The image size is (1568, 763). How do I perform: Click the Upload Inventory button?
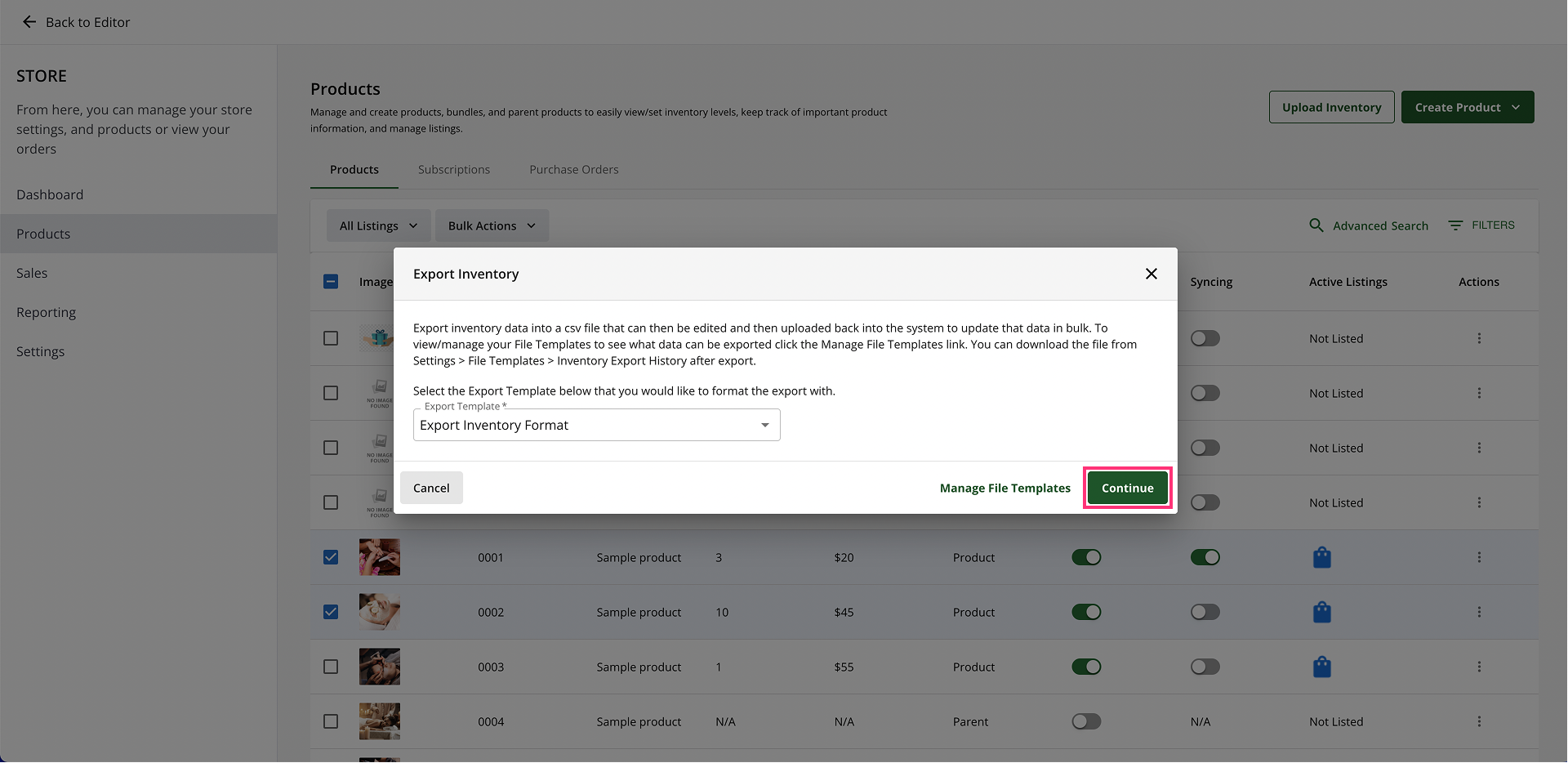click(x=1332, y=107)
